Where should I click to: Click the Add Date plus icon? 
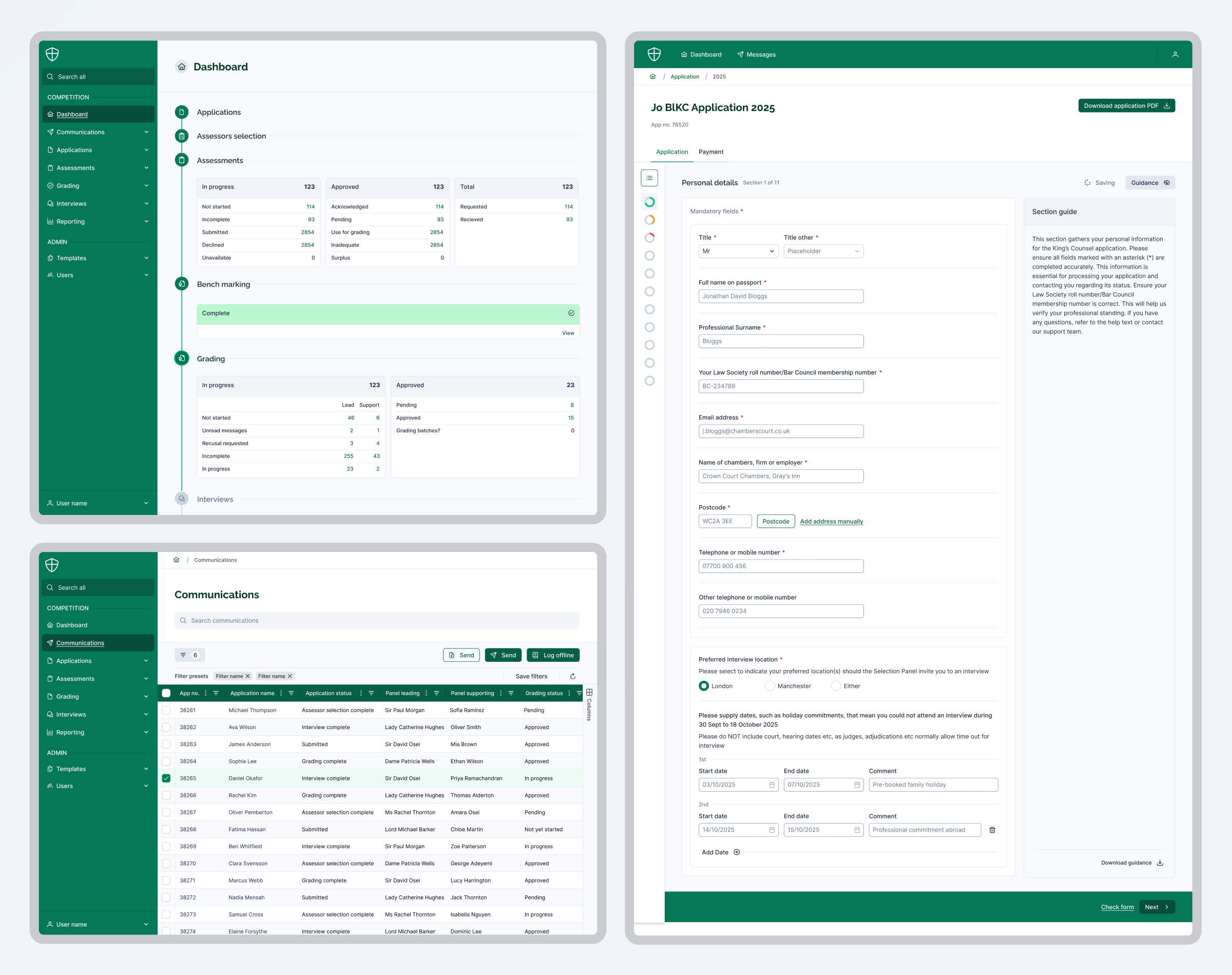pyautogui.click(x=737, y=852)
